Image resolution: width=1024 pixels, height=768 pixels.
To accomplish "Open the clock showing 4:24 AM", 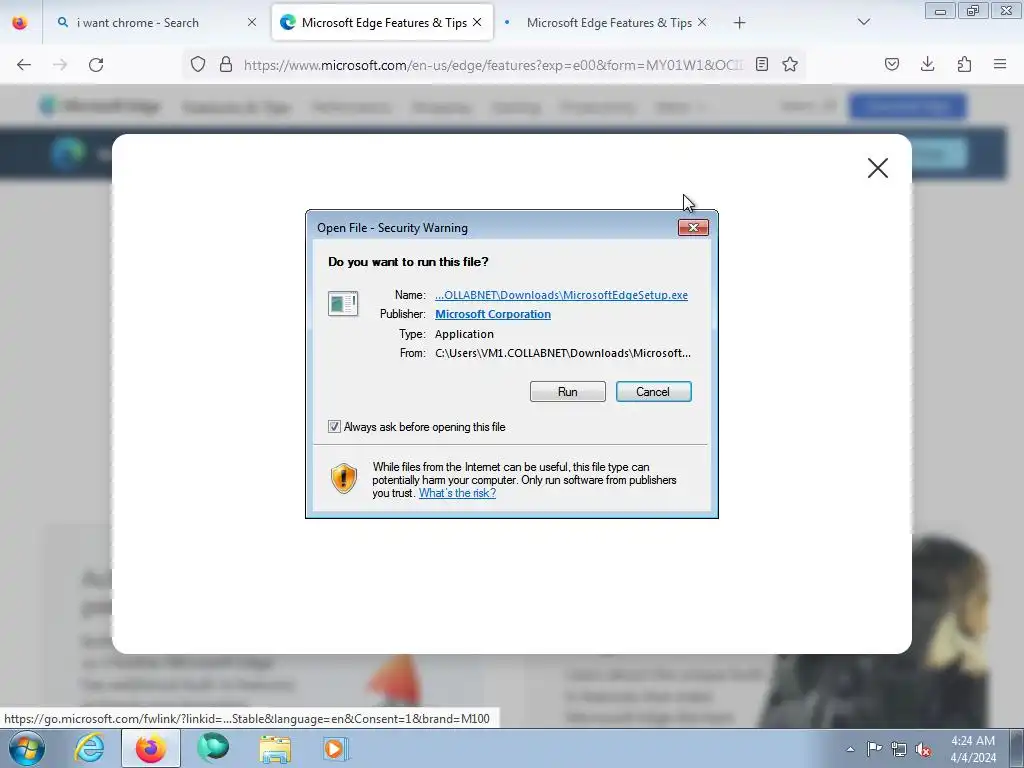I will click(x=973, y=749).
